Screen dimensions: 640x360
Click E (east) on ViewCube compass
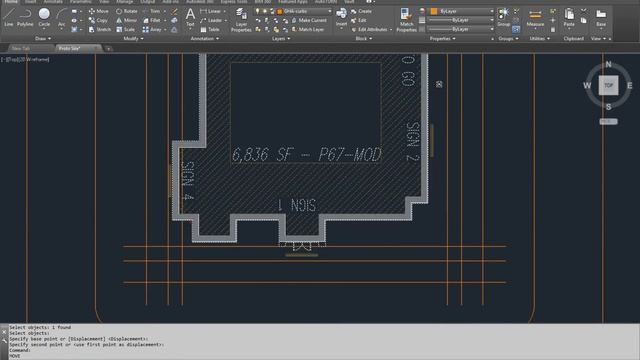pyautogui.click(x=630, y=85)
